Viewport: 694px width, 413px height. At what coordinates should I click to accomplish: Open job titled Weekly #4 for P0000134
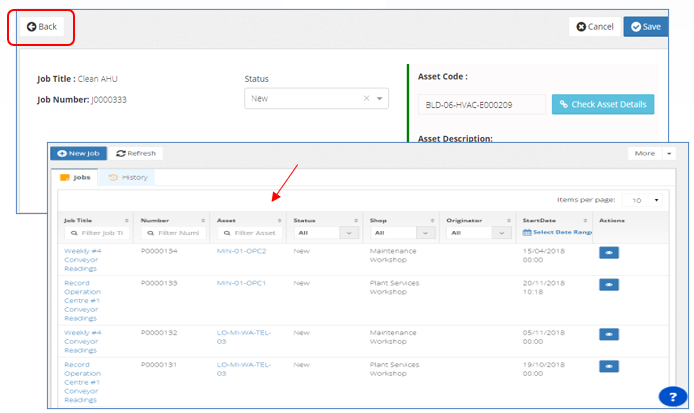pyautogui.click(x=82, y=260)
